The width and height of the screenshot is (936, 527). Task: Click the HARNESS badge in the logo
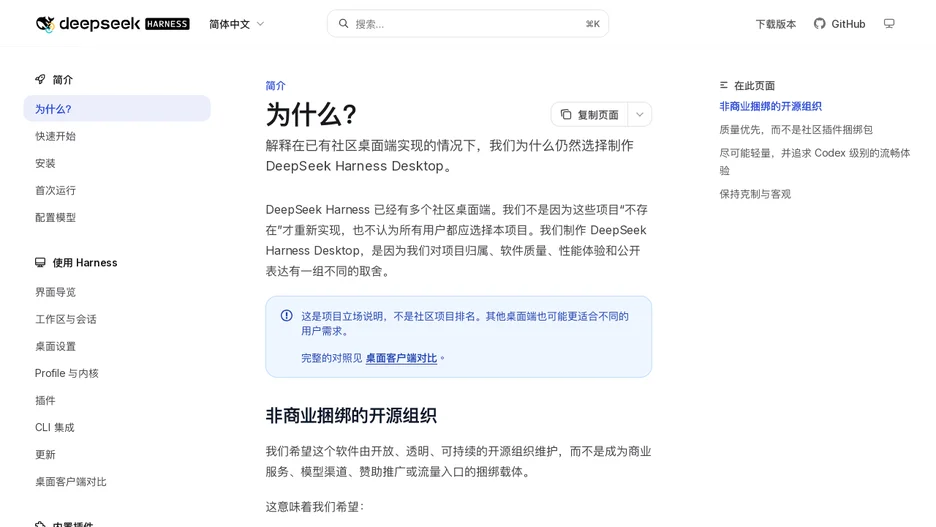[167, 24]
